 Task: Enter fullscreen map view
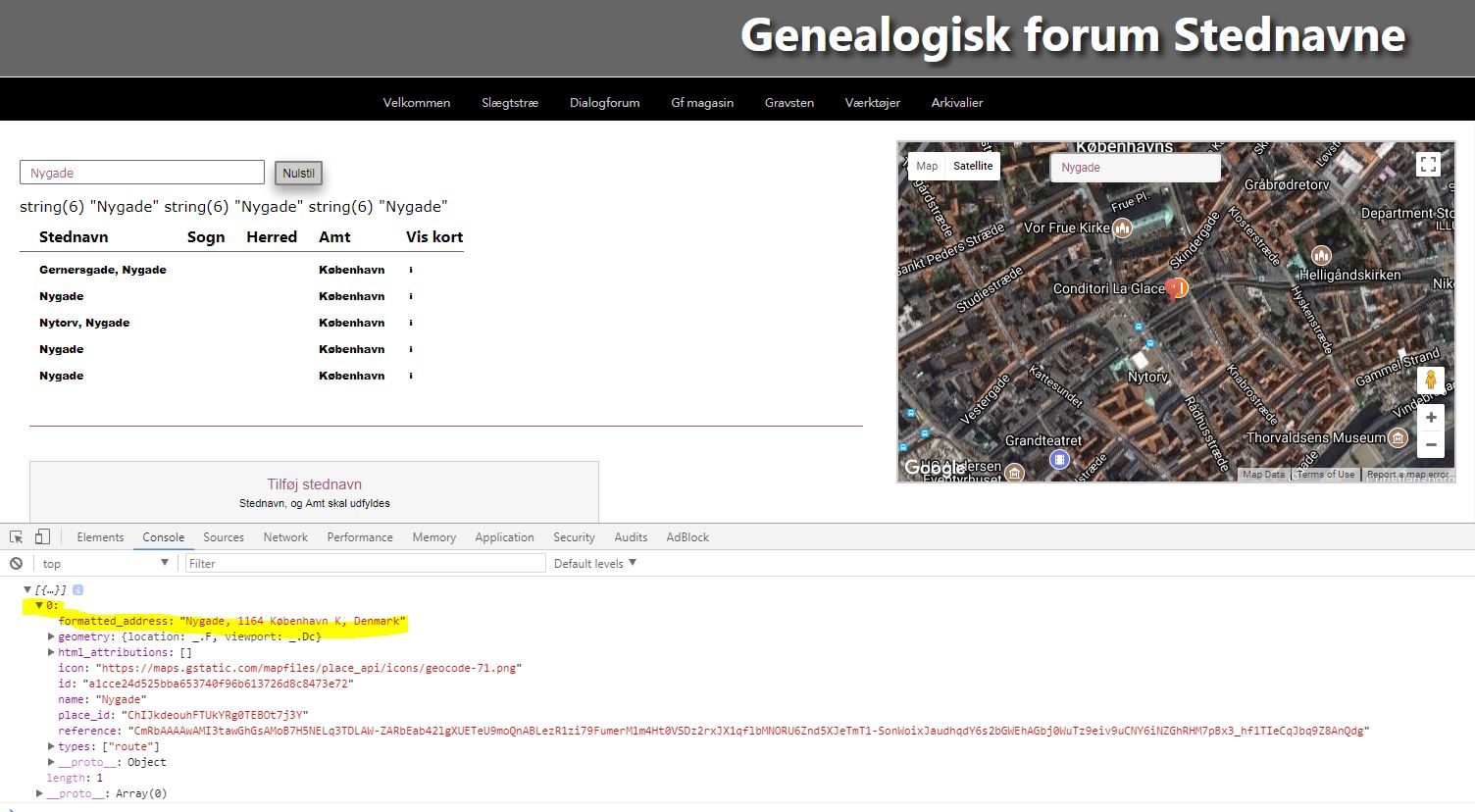[x=1428, y=165]
